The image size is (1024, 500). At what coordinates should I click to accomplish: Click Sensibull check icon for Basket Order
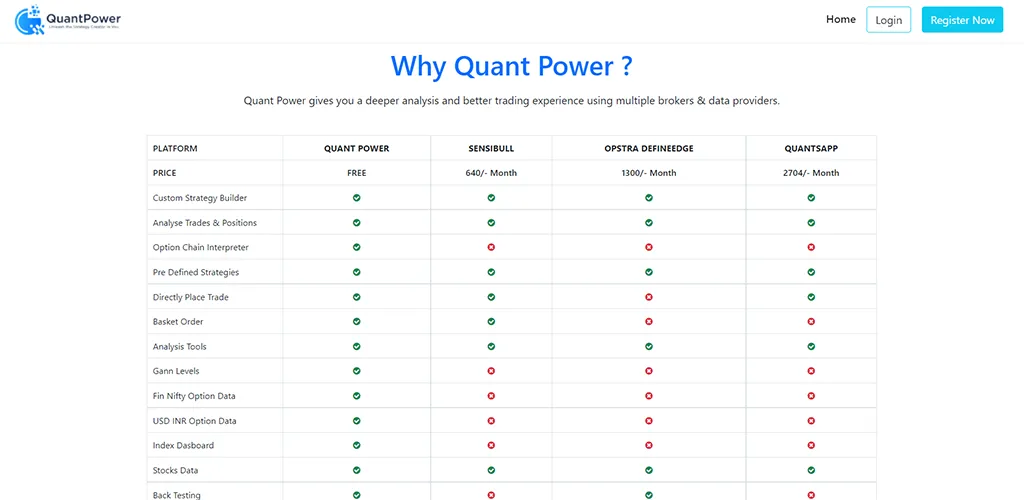click(491, 322)
